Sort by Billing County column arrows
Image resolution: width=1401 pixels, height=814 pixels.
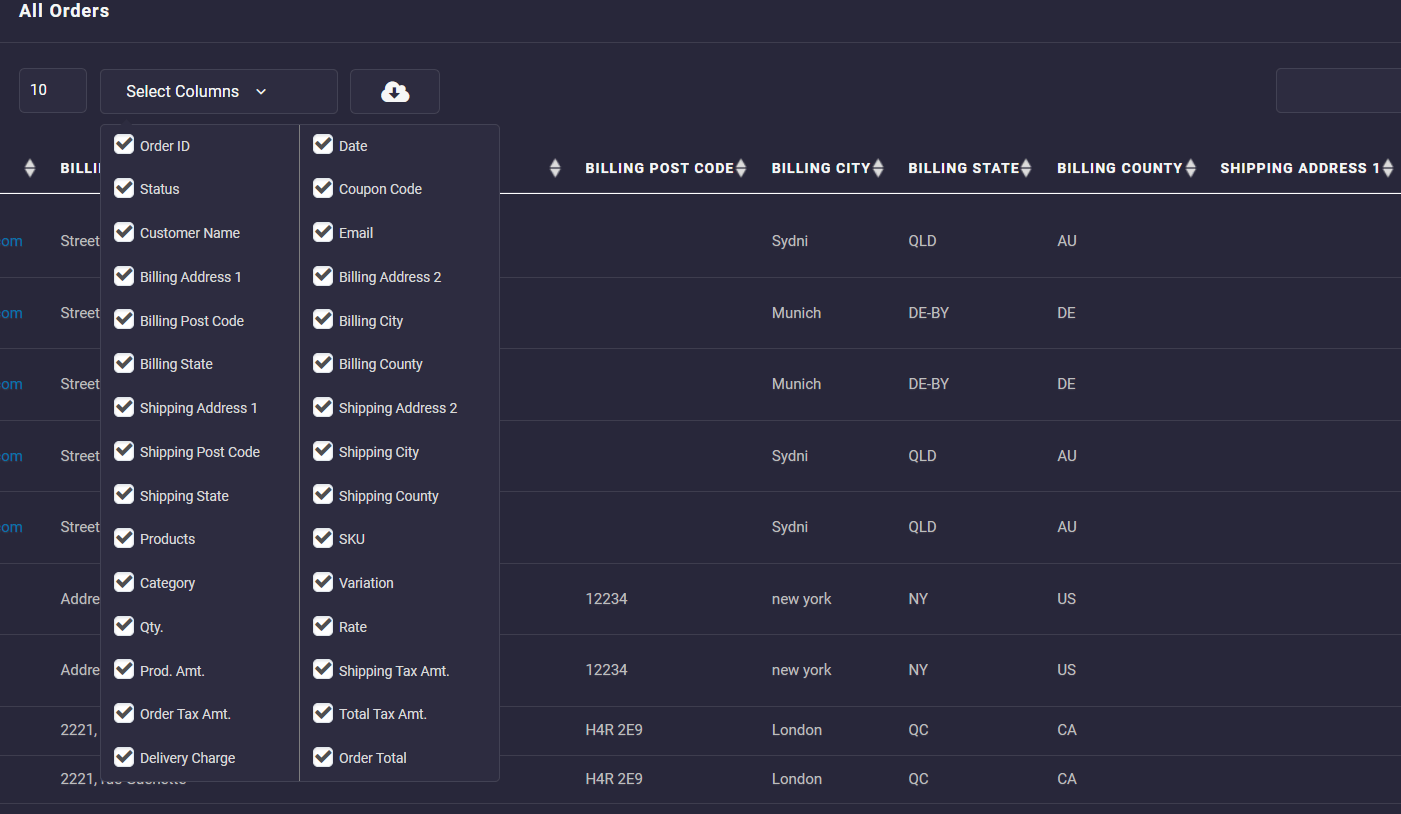pyautogui.click(x=1190, y=169)
